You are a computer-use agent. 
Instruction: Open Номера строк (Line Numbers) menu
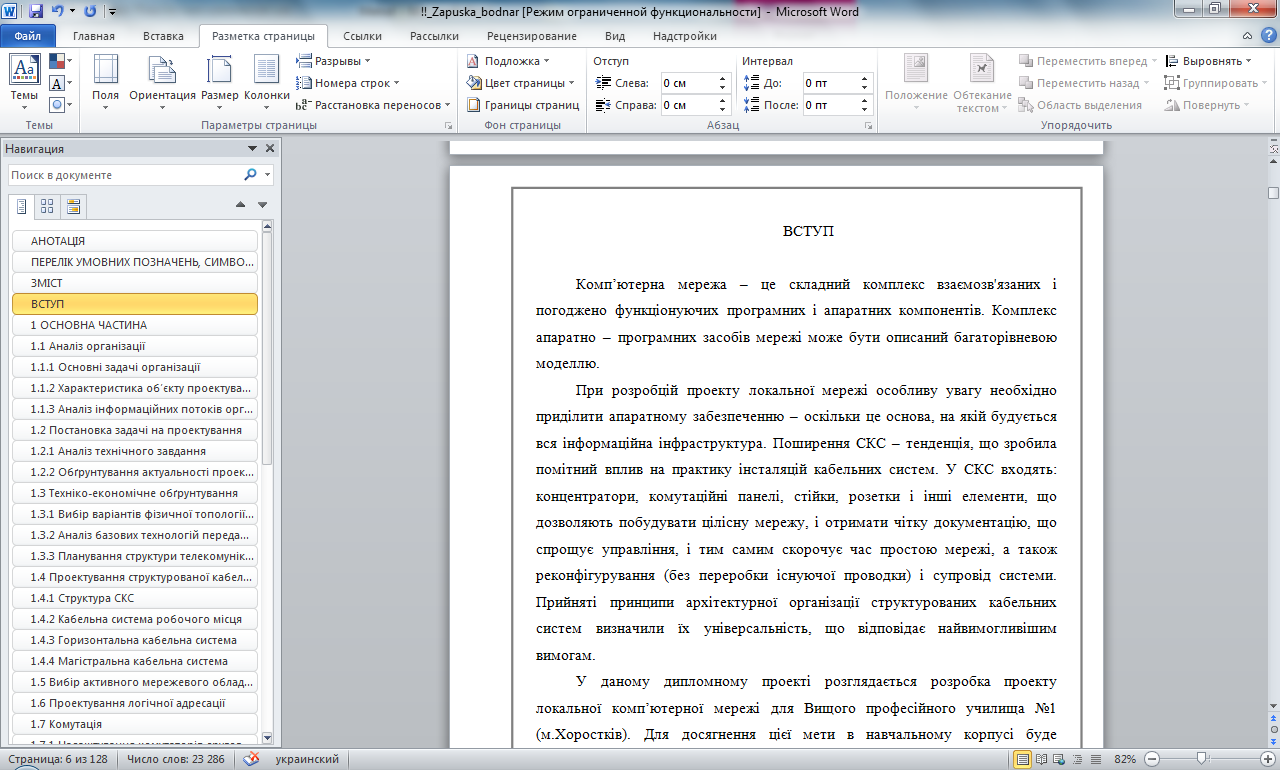coord(348,83)
